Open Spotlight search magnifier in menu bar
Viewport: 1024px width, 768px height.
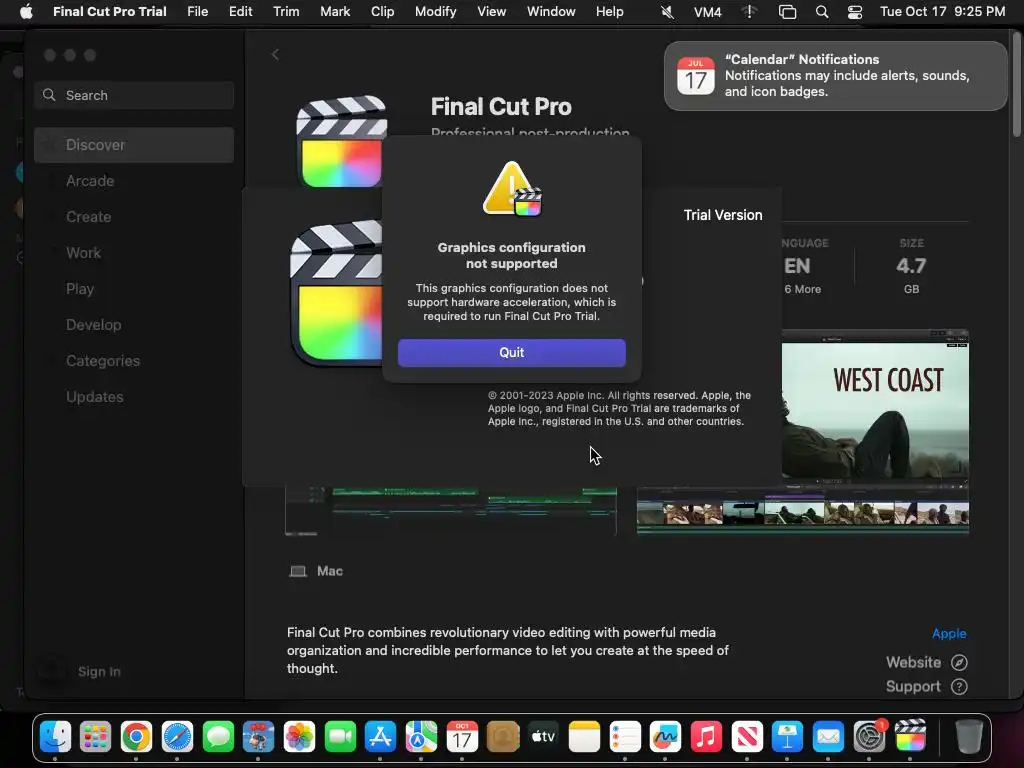click(822, 12)
